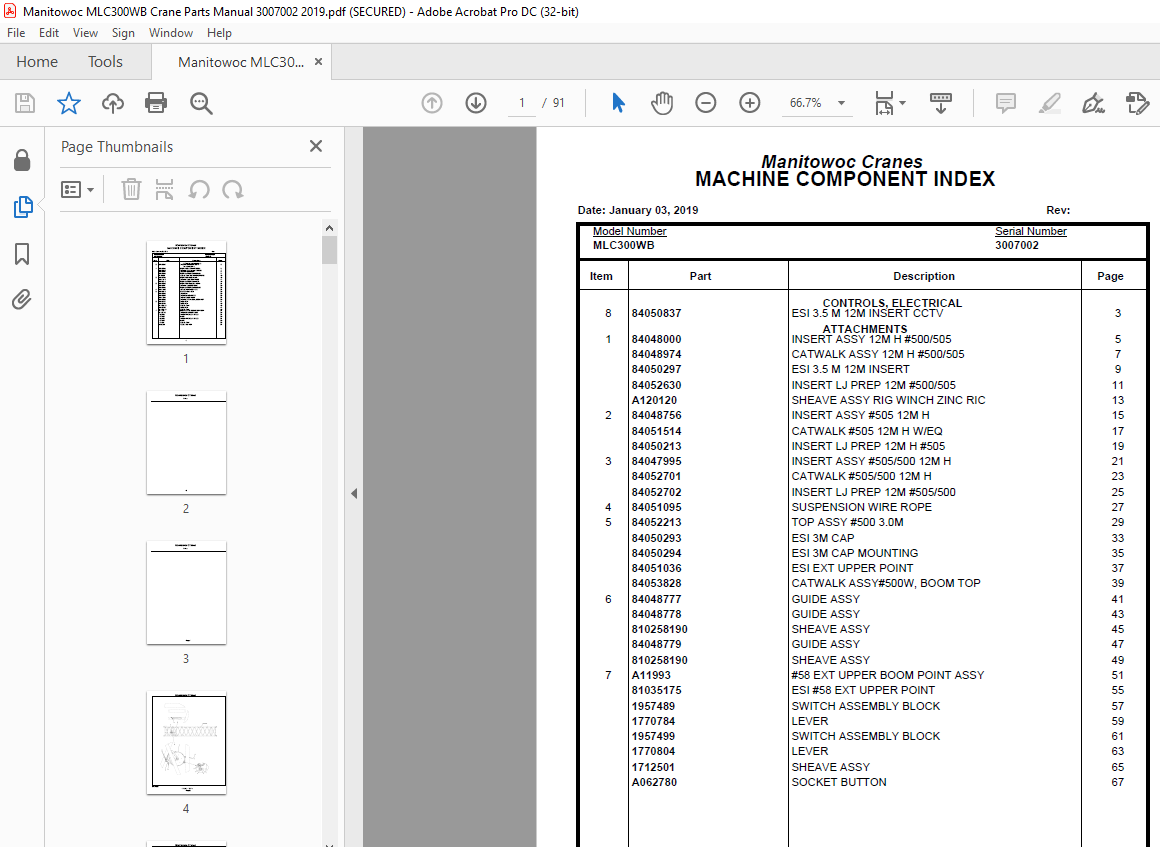
Task: Click the thumbnail panel scrollbar thumb
Action: click(329, 250)
